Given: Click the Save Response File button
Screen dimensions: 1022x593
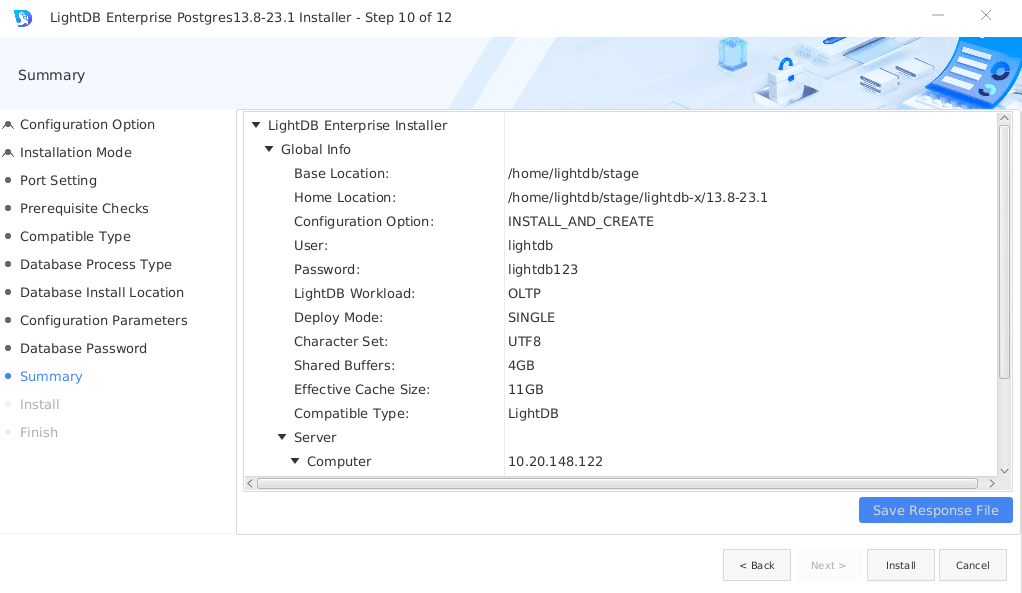Looking at the screenshot, I should pos(935,510).
